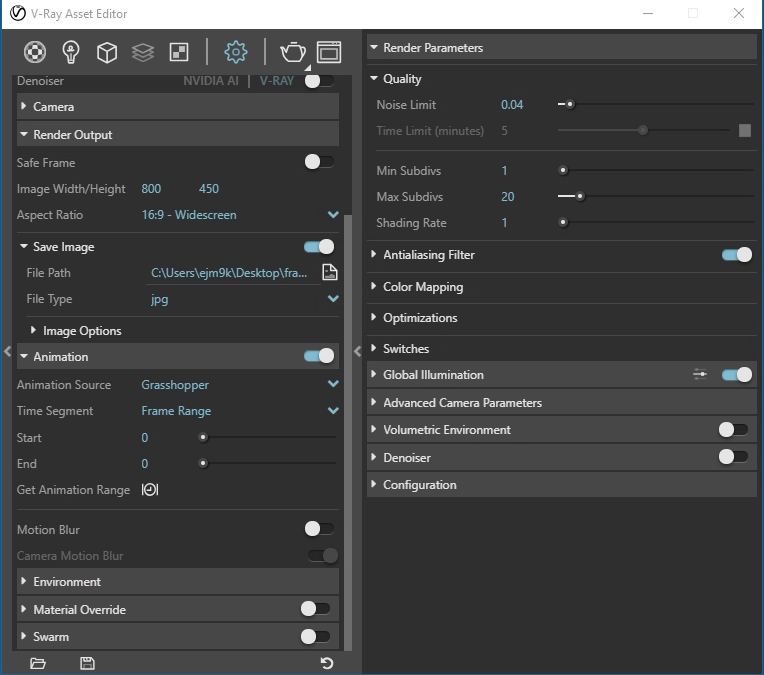764x675 pixels.
Task: Open the Materials category icon
Action: [35, 52]
